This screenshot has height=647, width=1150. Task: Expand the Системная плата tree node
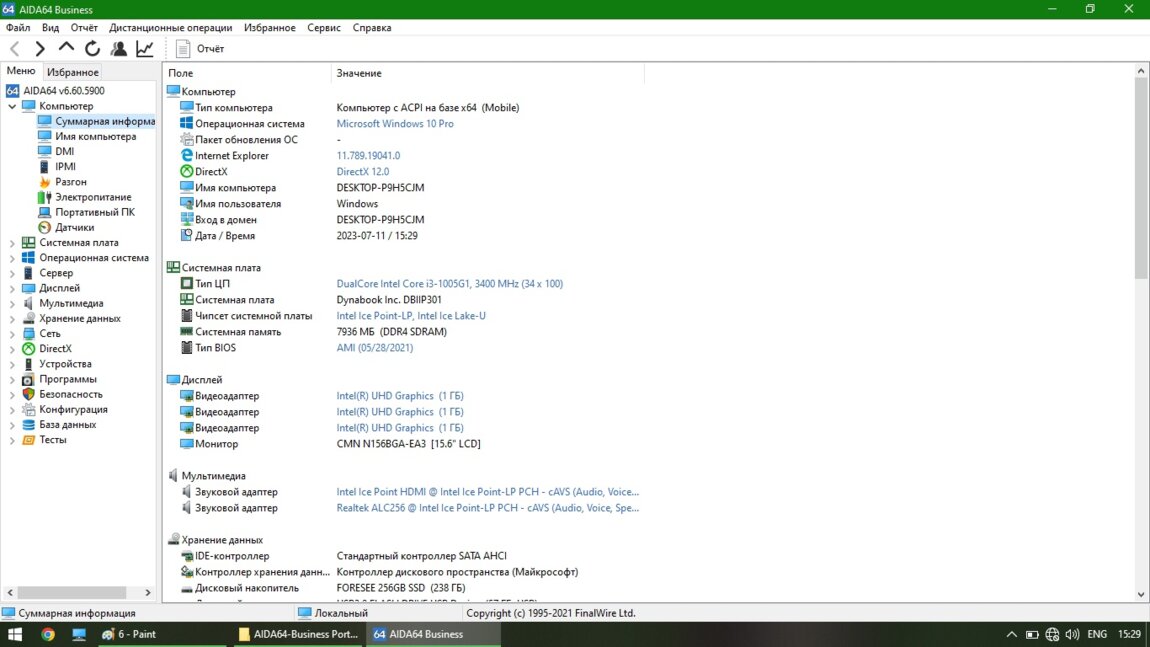click(x=12, y=243)
